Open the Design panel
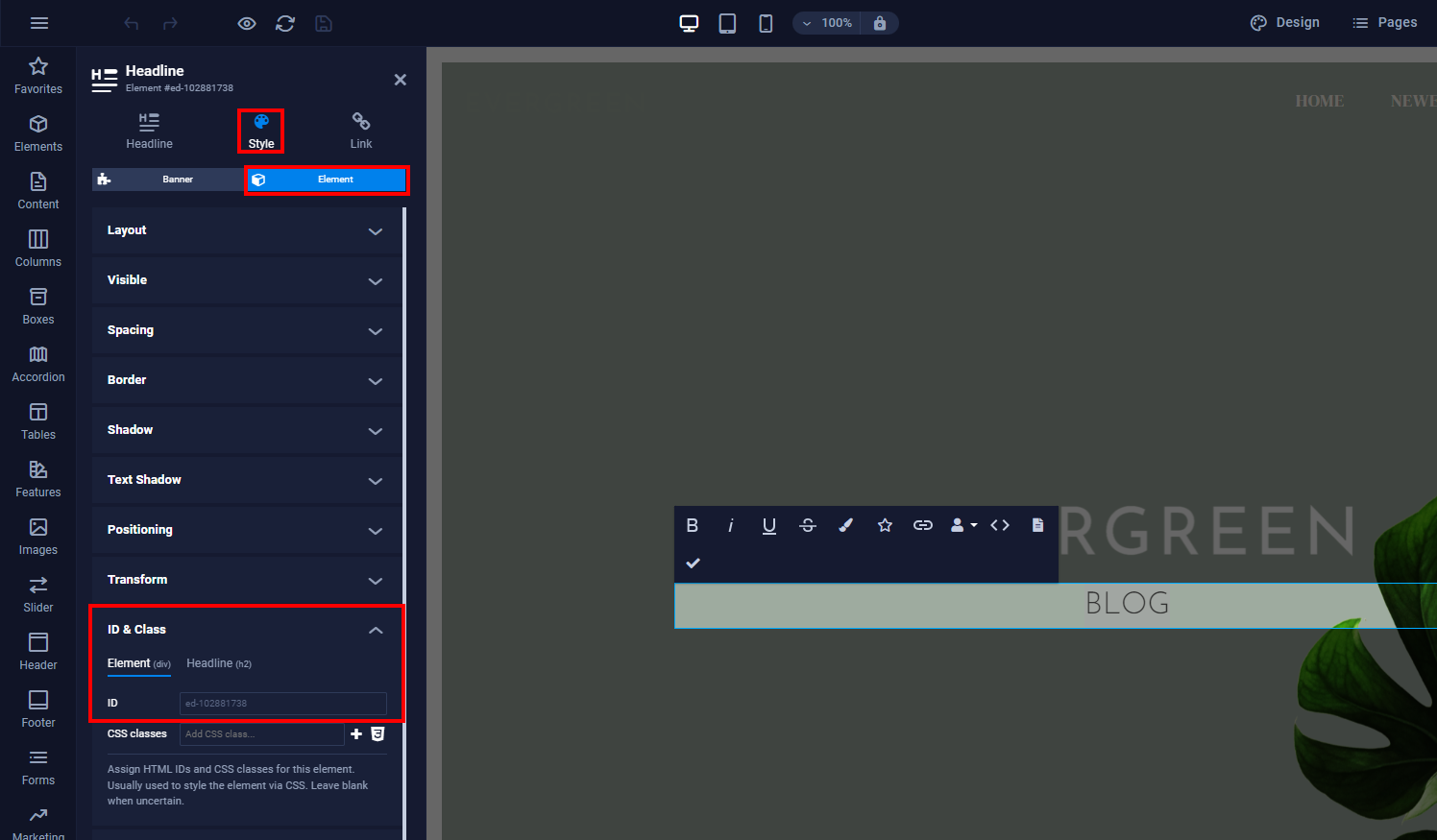This screenshot has height=840, width=1437. 1284,23
